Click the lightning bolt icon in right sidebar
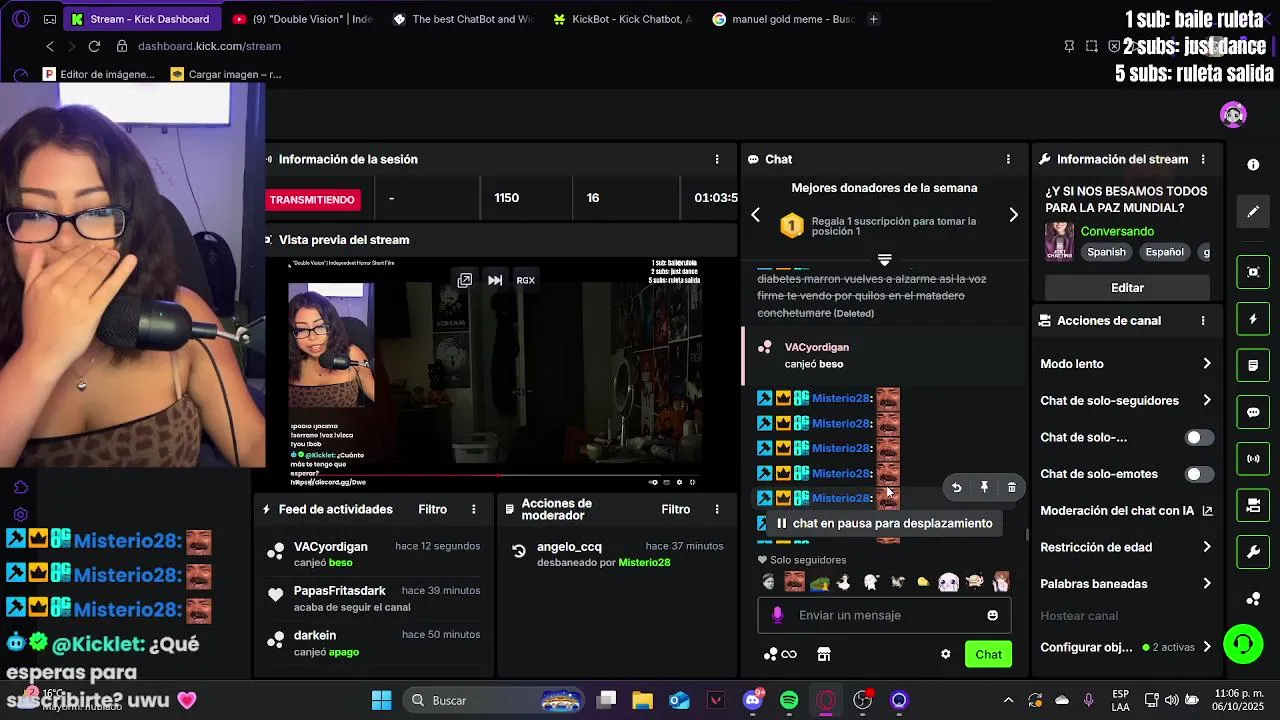Screen dimensions: 1280x720 click(x=1253, y=319)
